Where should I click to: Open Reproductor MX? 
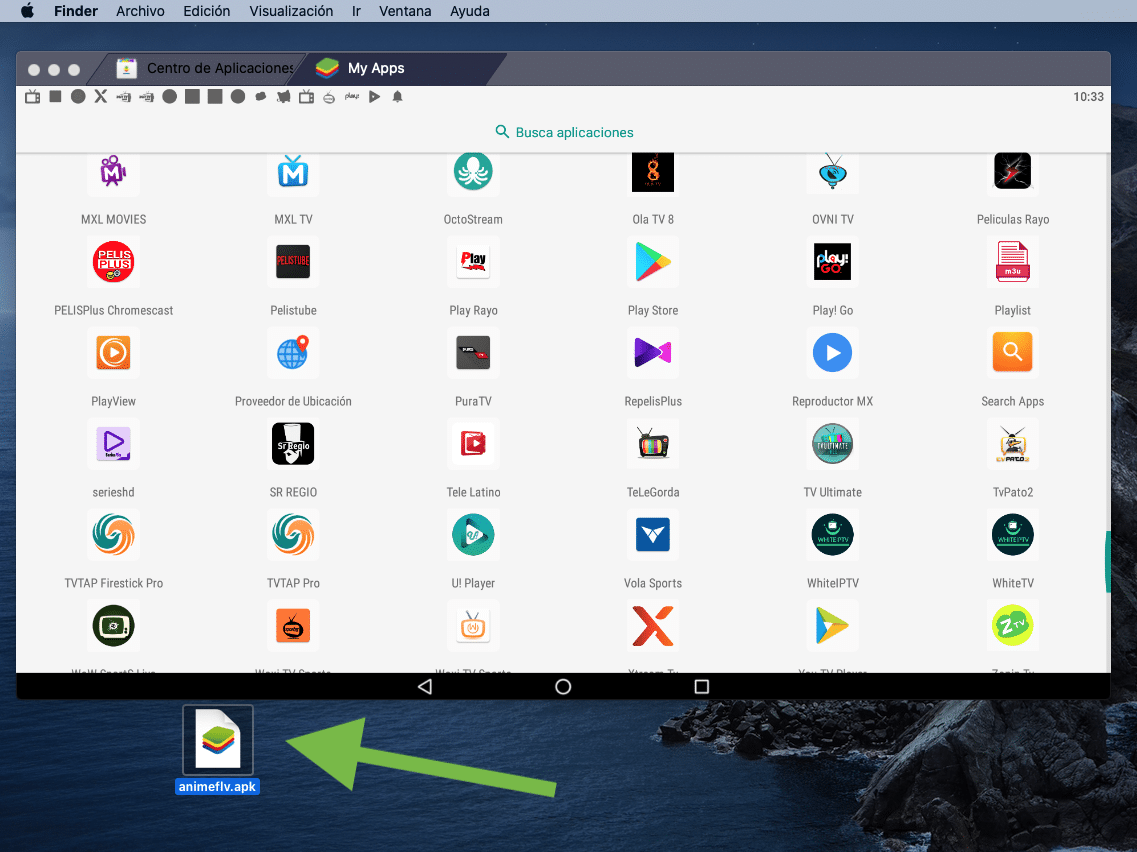point(833,352)
